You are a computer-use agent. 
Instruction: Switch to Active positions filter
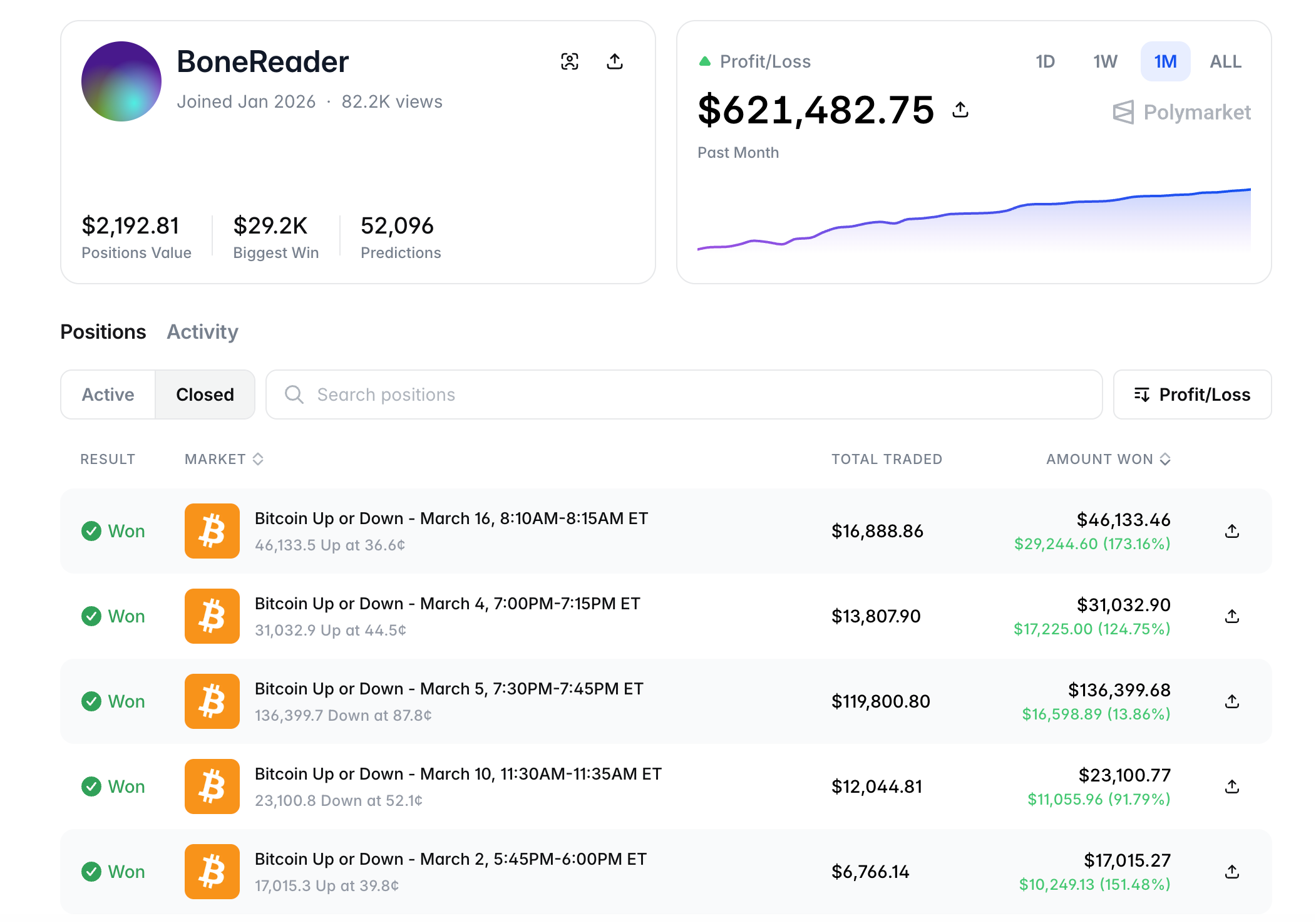point(108,394)
